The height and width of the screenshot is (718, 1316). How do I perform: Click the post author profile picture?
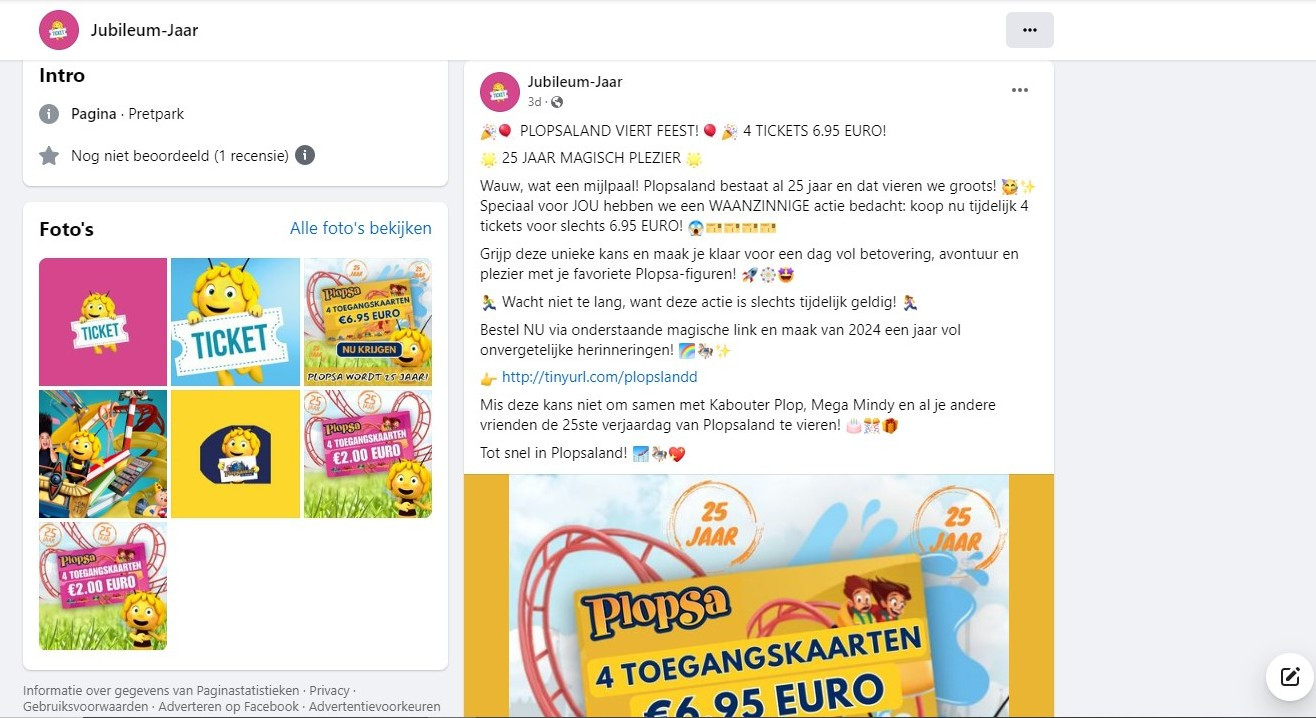point(500,92)
